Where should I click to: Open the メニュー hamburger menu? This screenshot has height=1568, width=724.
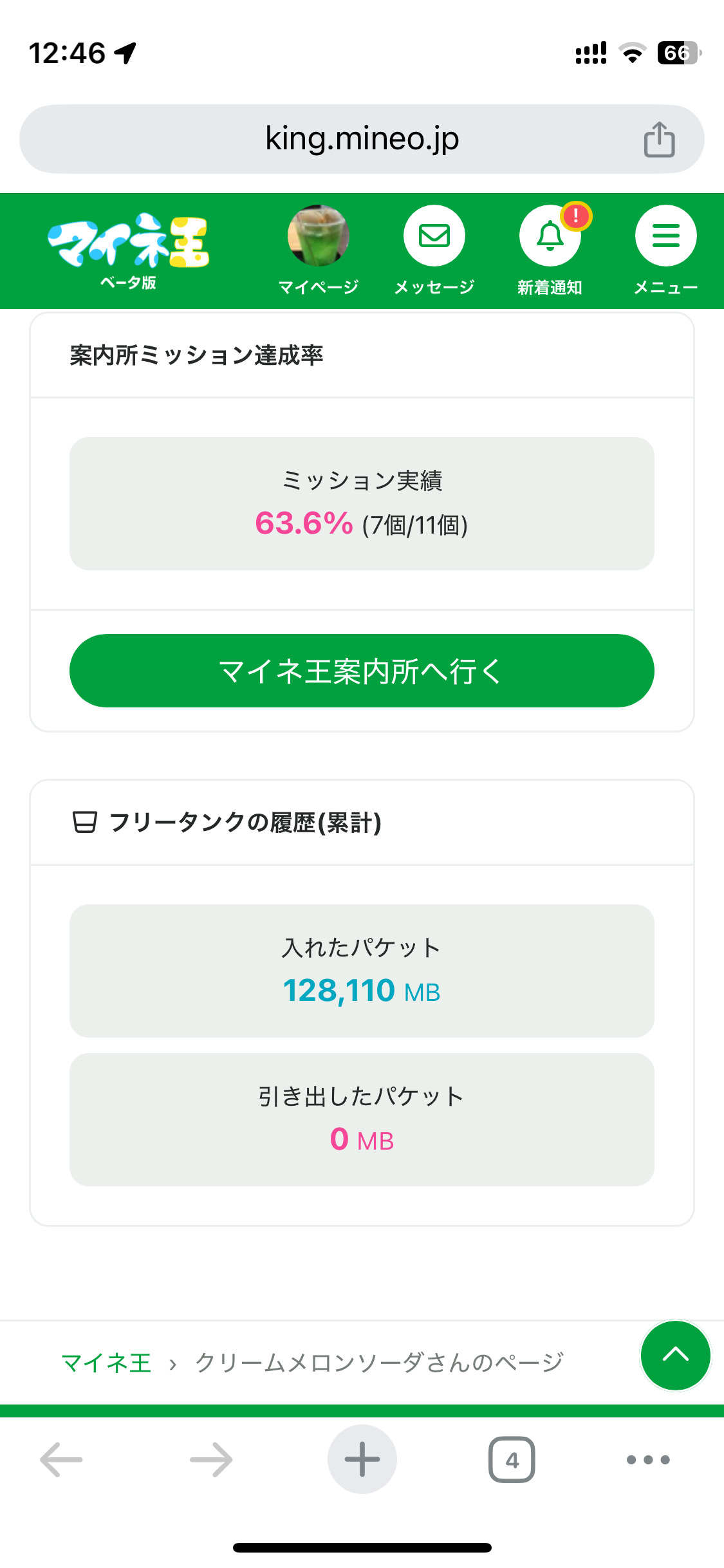pyautogui.click(x=665, y=236)
